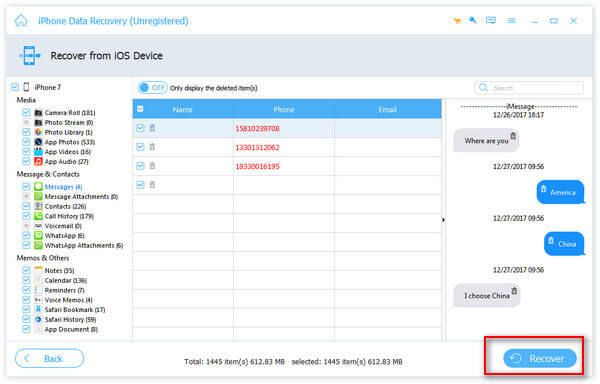Select phone number 18330016195
Screen dimensions: 600x384
[x=257, y=166]
